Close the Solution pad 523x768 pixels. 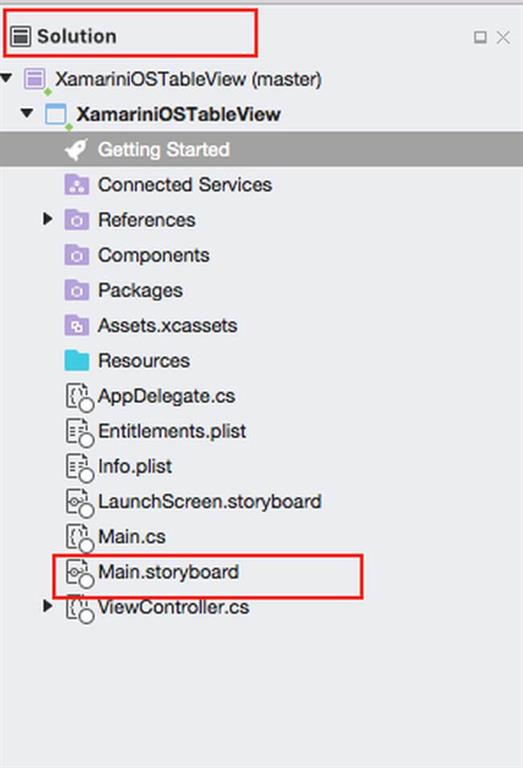[x=503, y=37]
